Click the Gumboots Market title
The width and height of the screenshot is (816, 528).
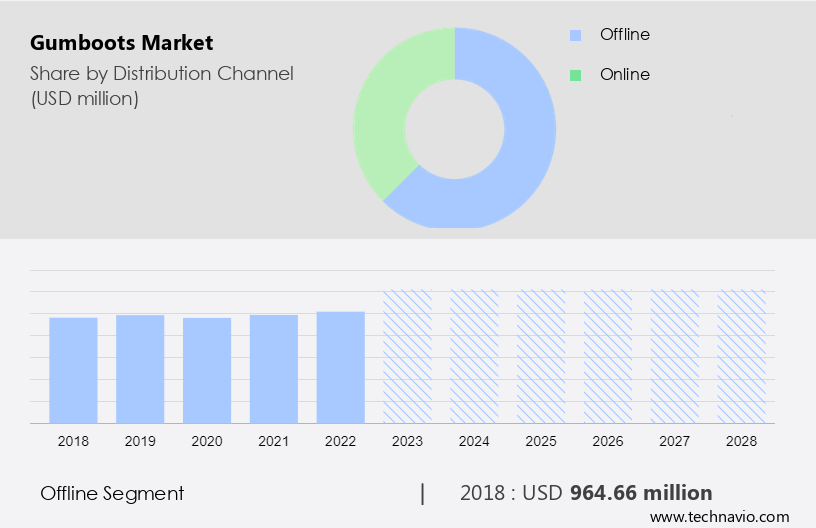pyautogui.click(x=121, y=43)
